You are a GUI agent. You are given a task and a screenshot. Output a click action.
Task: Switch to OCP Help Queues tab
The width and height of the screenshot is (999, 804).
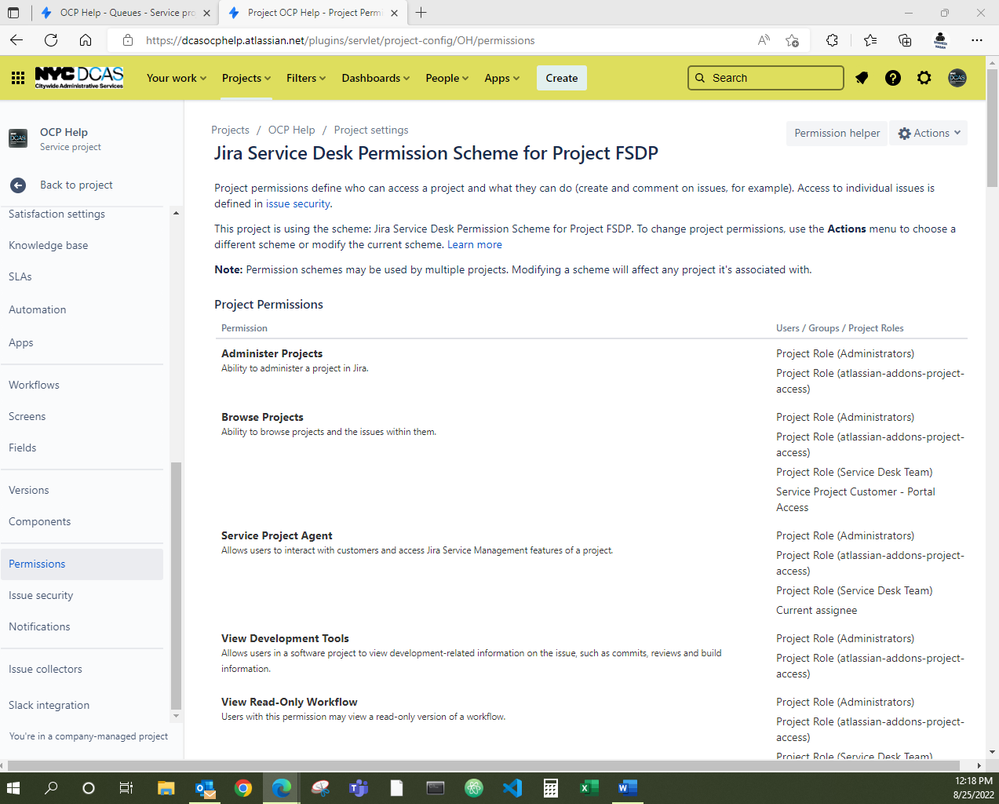(x=126, y=13)
